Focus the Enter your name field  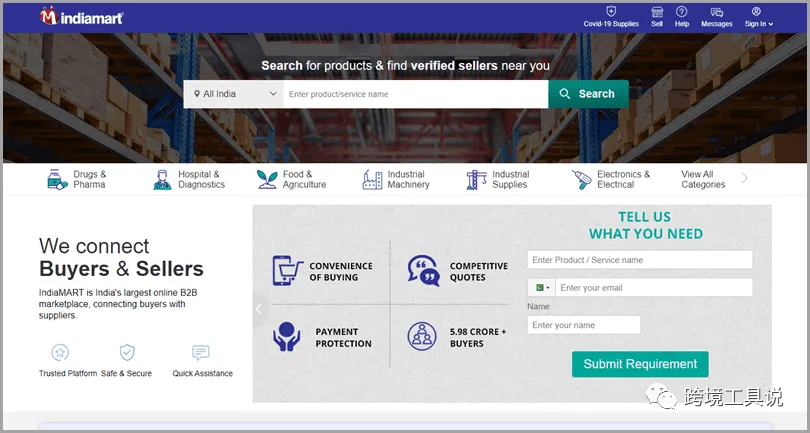[x=584, y=325]
